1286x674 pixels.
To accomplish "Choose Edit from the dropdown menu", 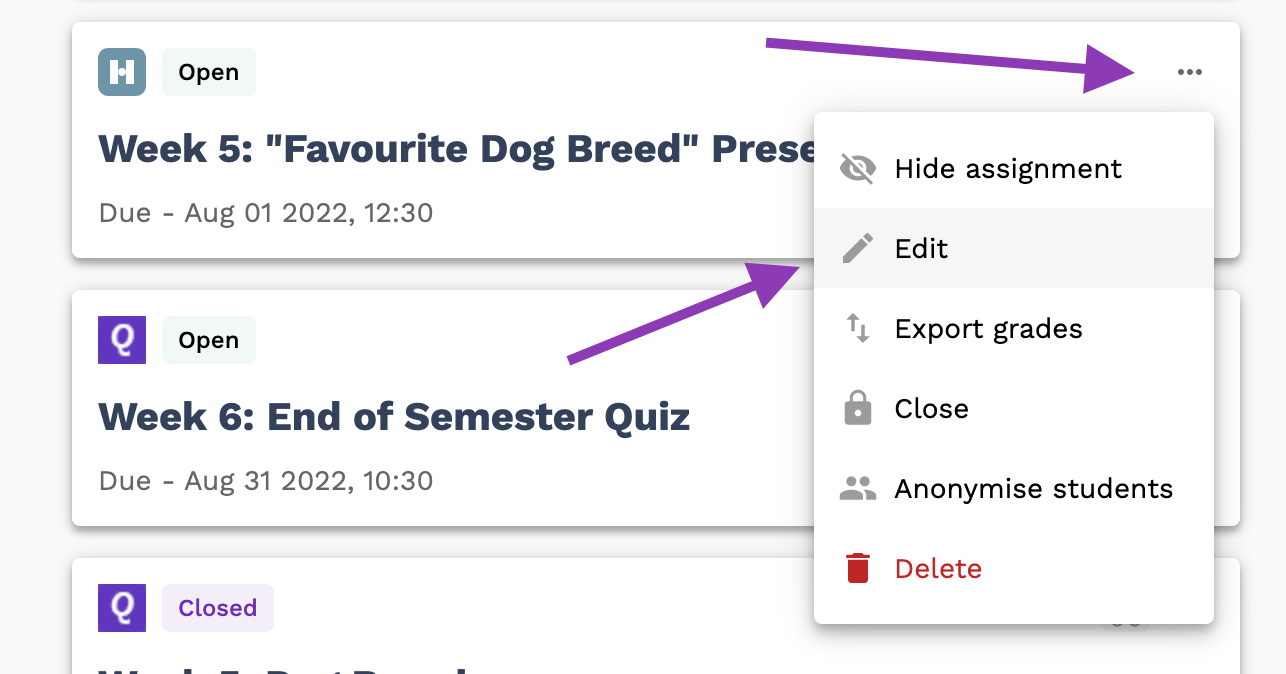I will (1014, 248).
